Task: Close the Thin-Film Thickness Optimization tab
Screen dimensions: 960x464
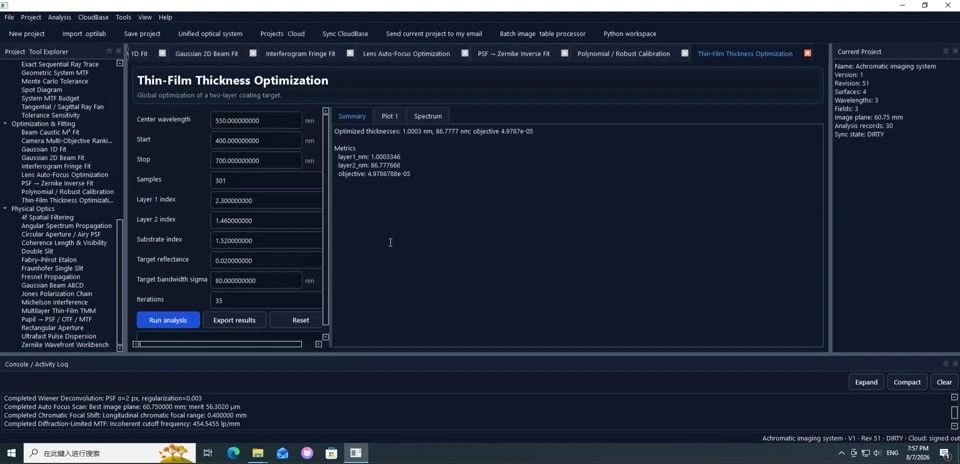Action: point(808,54)
